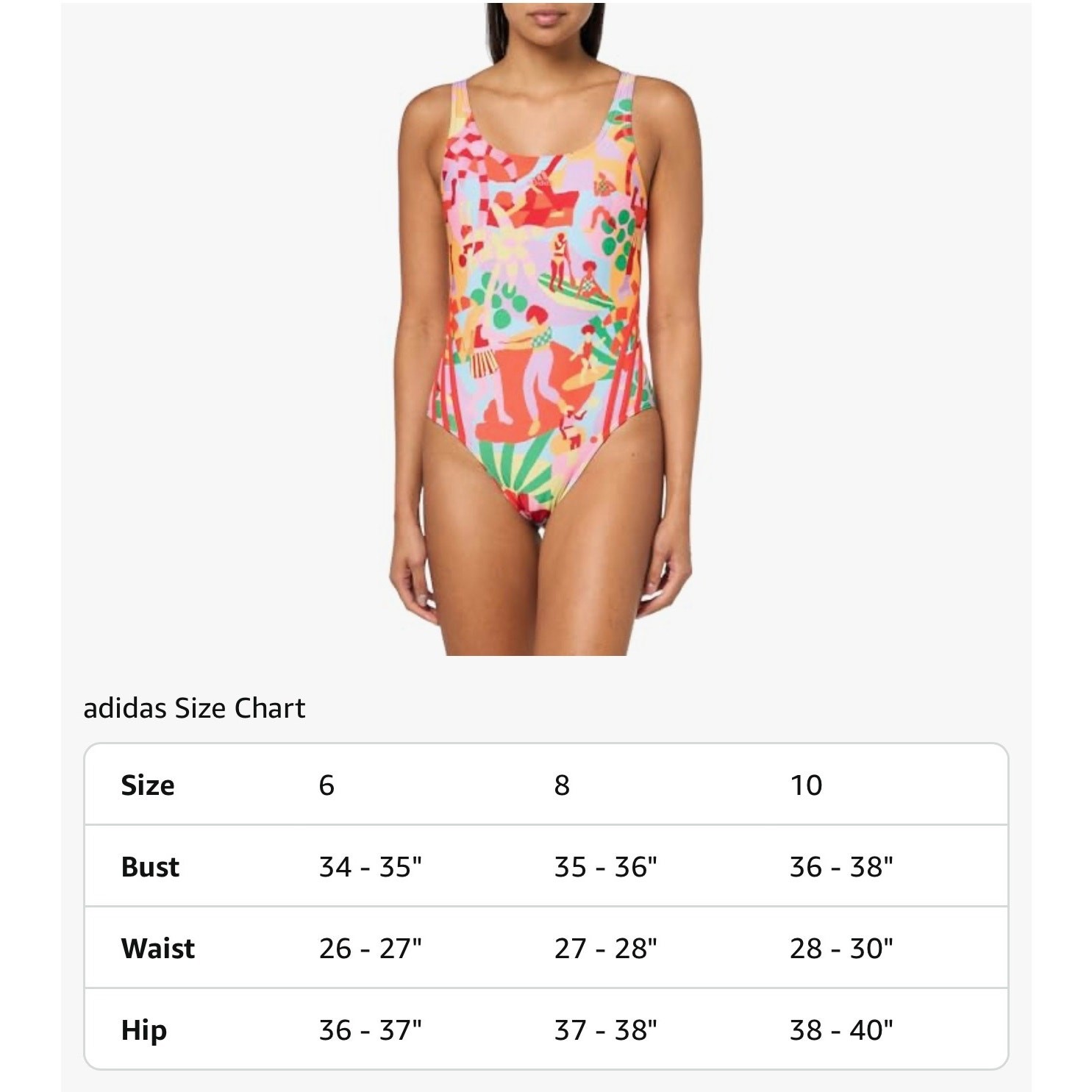This screenshot has height=1092, width=1092.
Task: Click the adidas Size Chart heading
Action: point(194,708)
